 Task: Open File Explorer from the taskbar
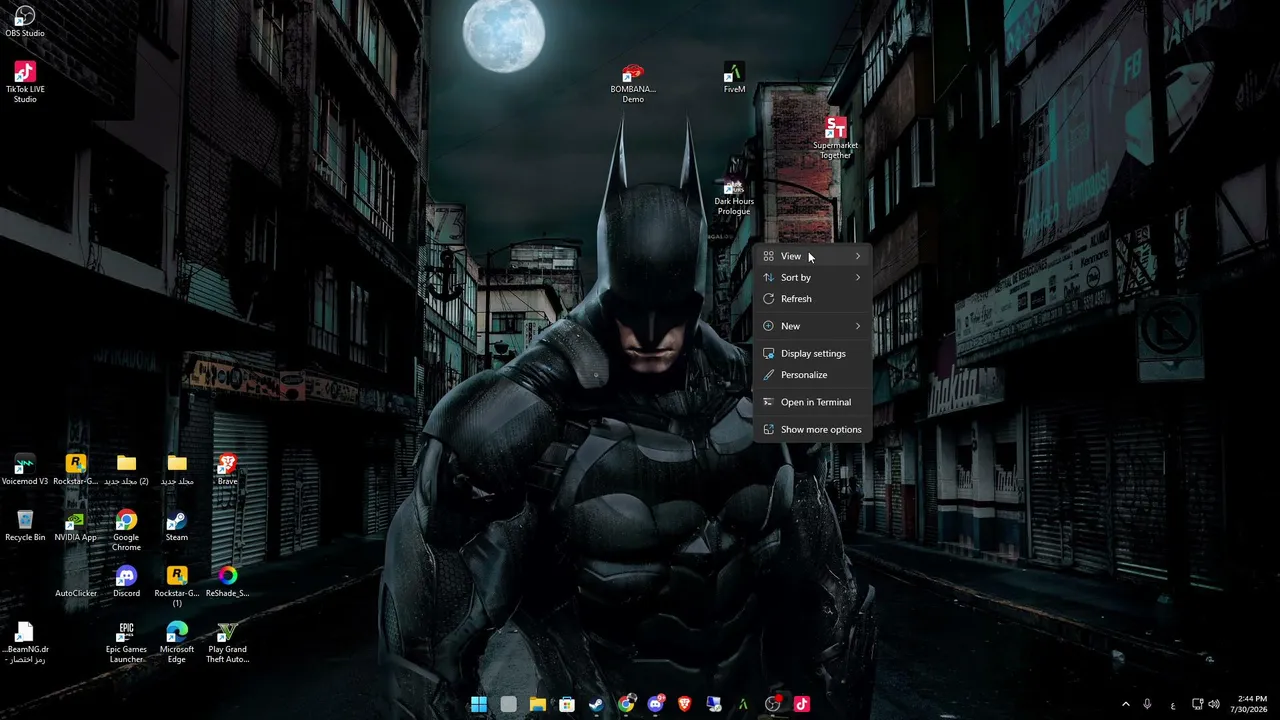[538, 704]
